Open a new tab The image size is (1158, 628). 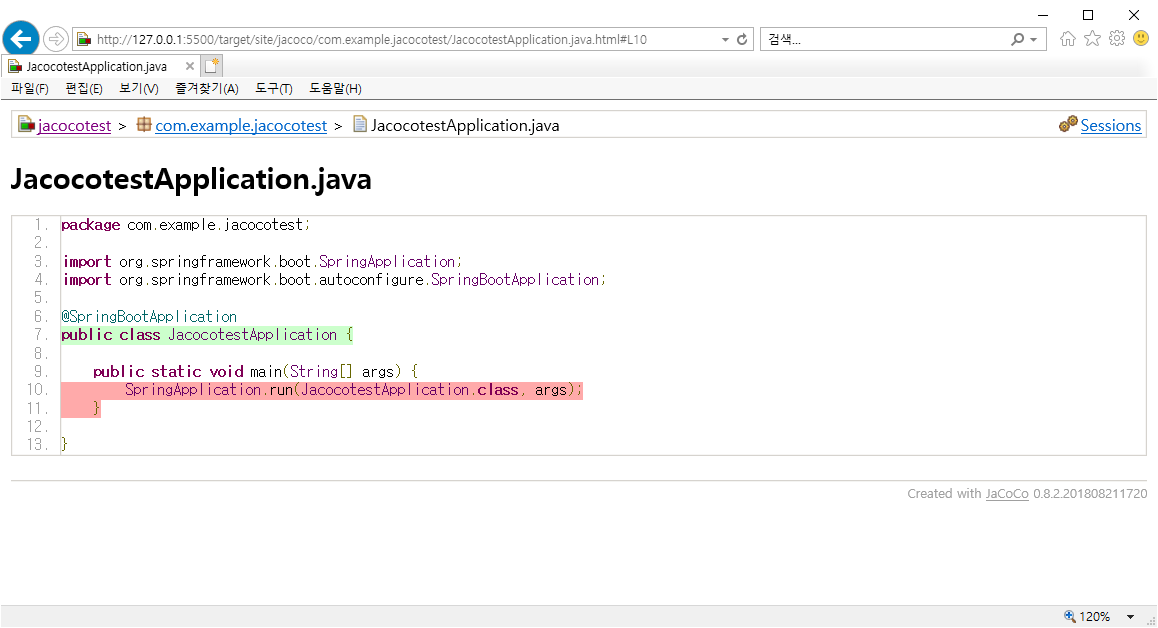coord(211,66)
